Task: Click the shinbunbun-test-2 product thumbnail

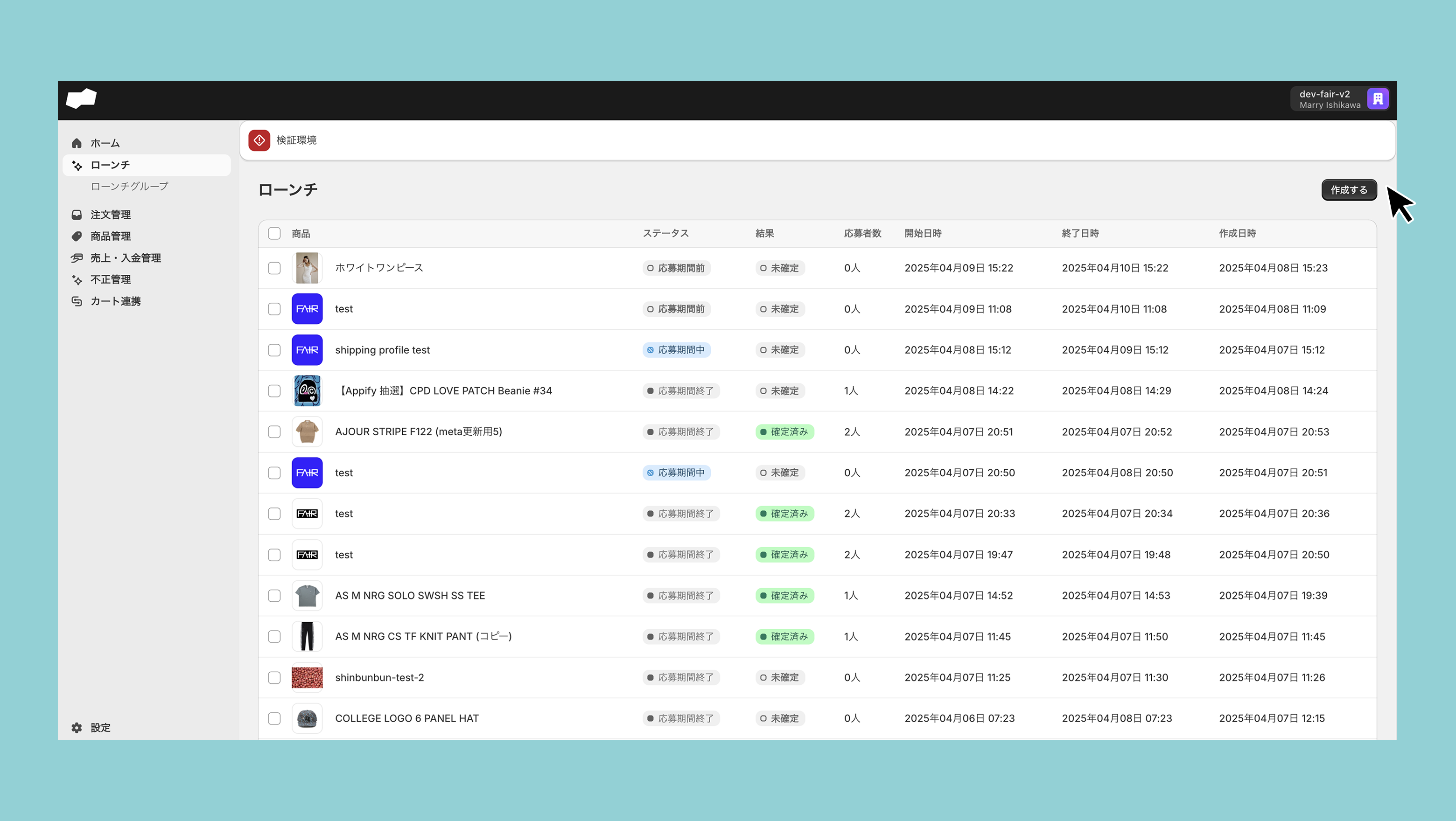Action: pos(307,677)
